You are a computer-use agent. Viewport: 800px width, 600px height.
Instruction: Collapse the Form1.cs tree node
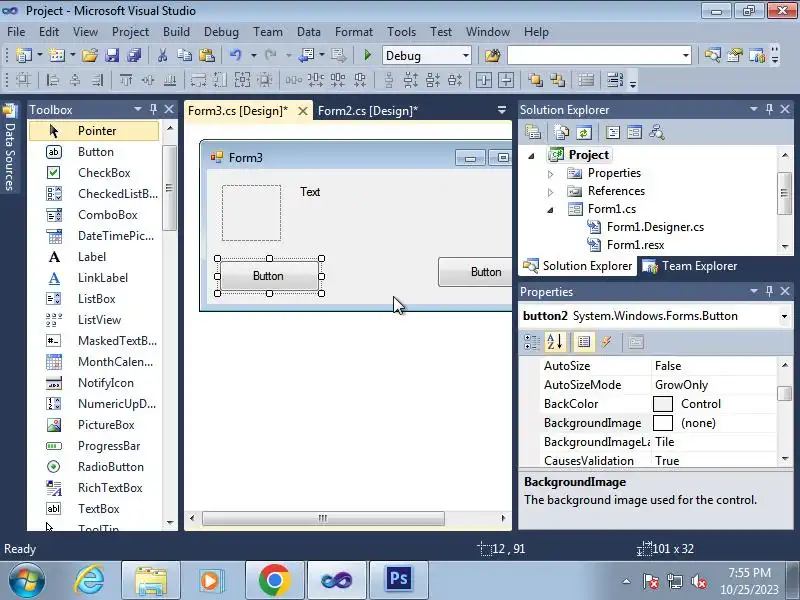pos(550,210)
